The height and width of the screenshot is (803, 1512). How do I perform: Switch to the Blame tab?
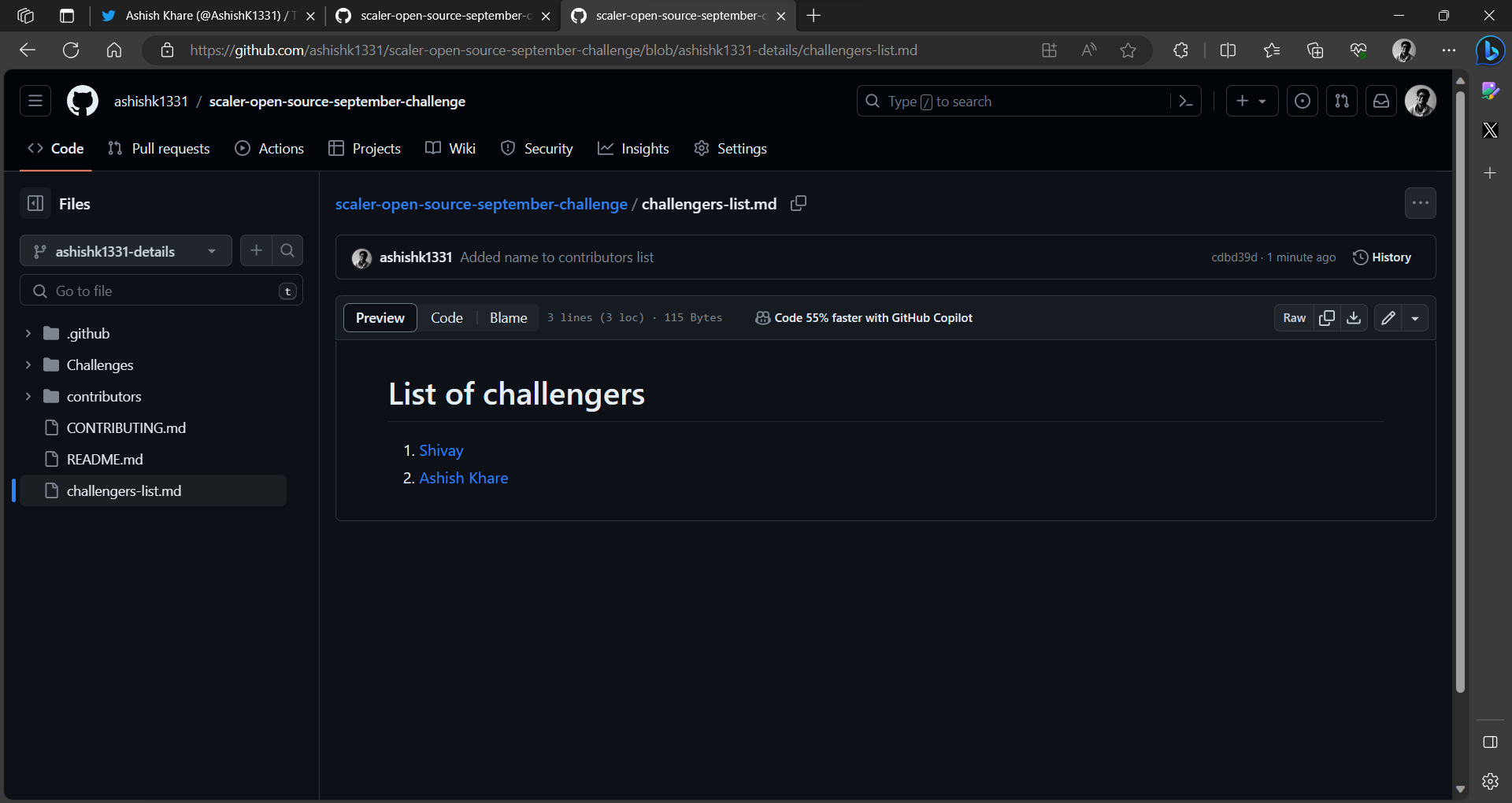pos(508,317)
